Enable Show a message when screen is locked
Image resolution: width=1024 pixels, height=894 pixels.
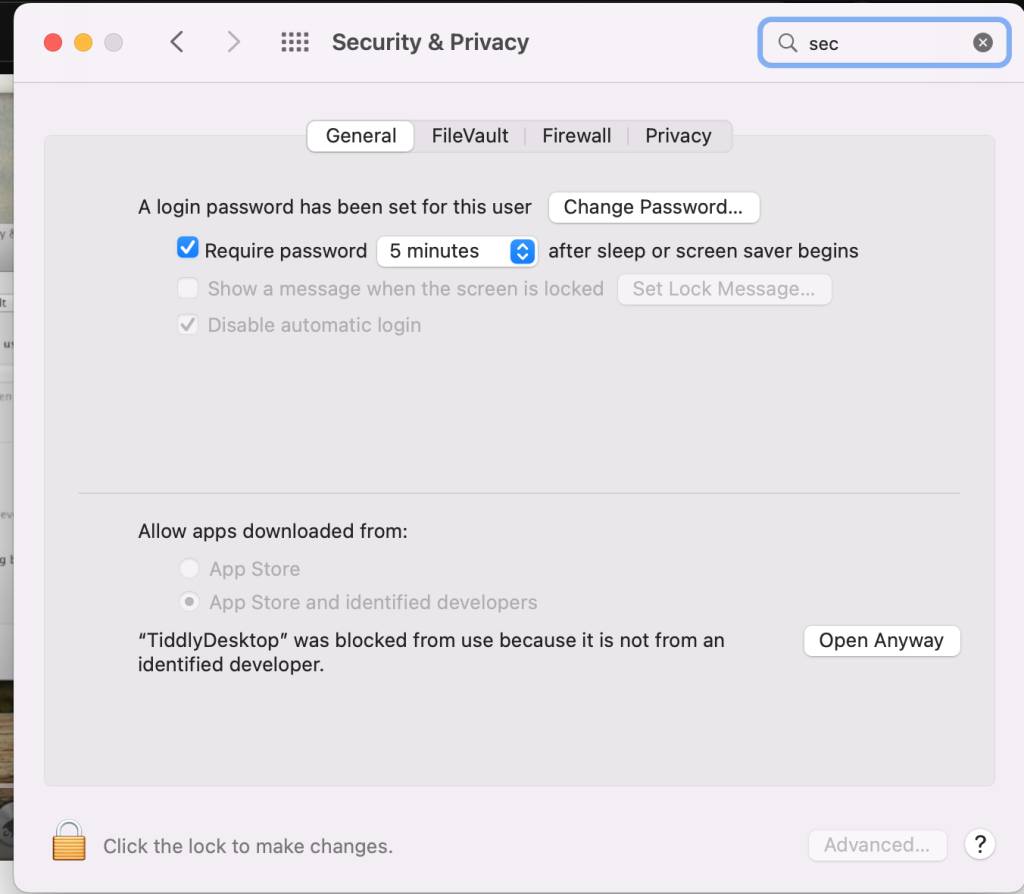(188, 289)
